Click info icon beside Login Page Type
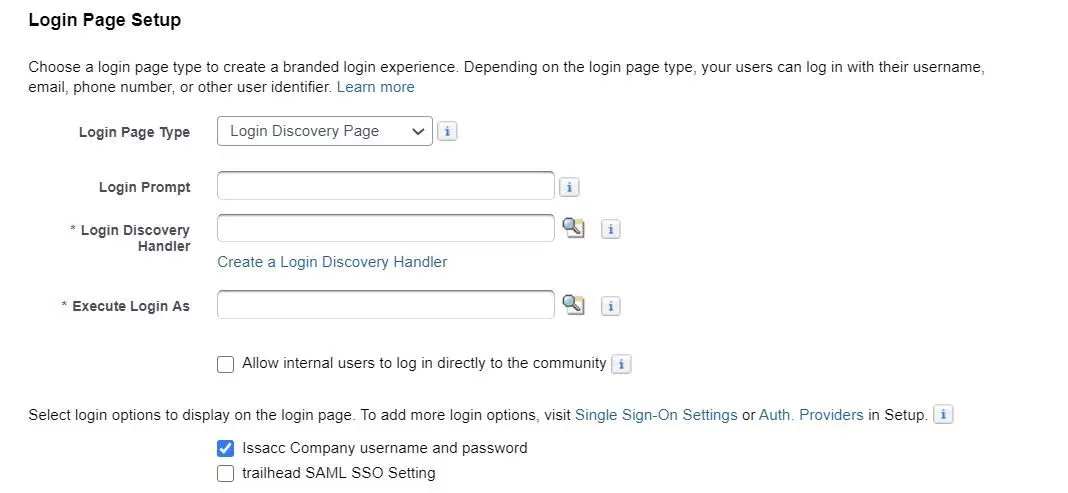The image size is (1068, 493). pos(447,131)
